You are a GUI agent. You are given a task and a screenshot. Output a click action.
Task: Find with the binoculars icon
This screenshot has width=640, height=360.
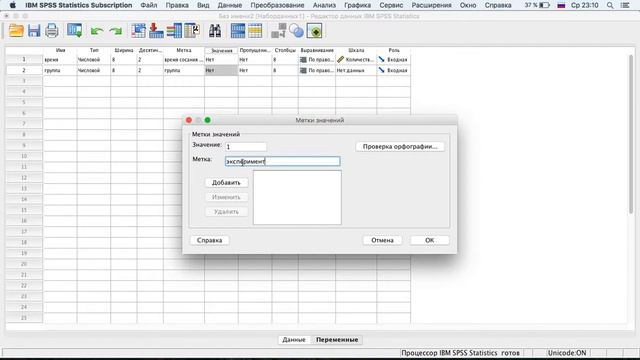point(215,31)
